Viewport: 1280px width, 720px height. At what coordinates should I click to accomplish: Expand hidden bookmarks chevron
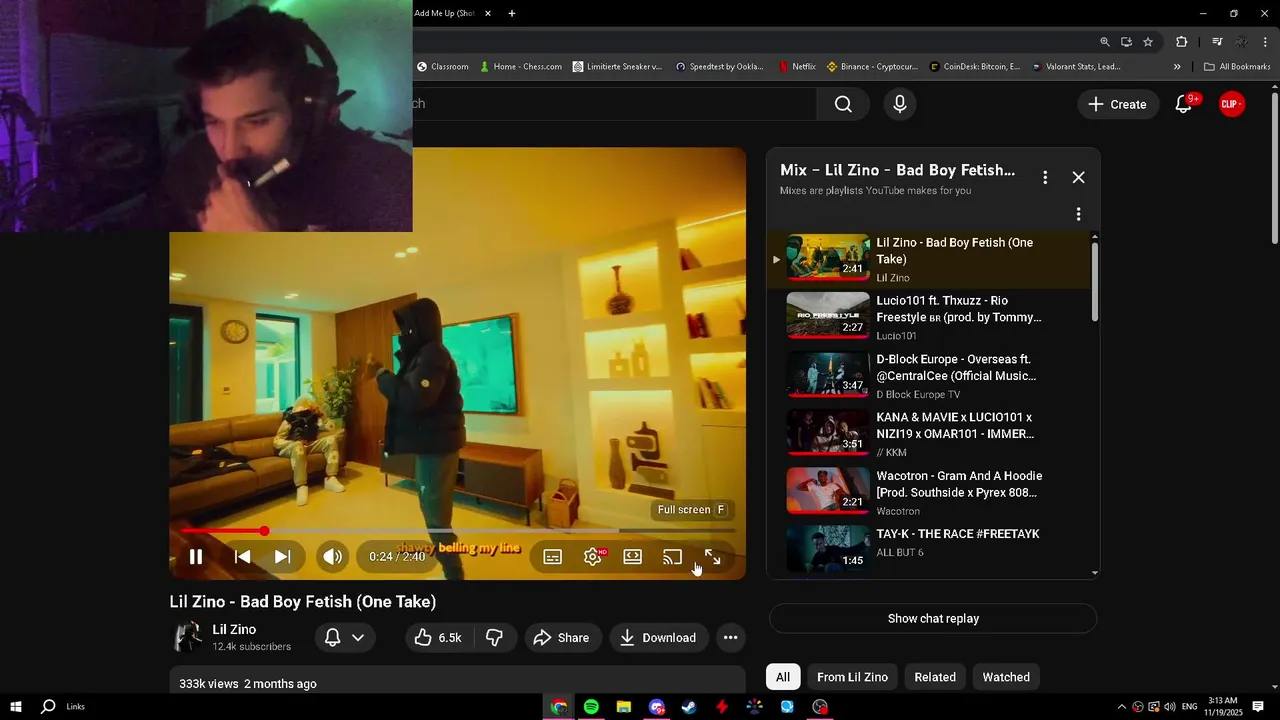click(x=1177, y=67)
